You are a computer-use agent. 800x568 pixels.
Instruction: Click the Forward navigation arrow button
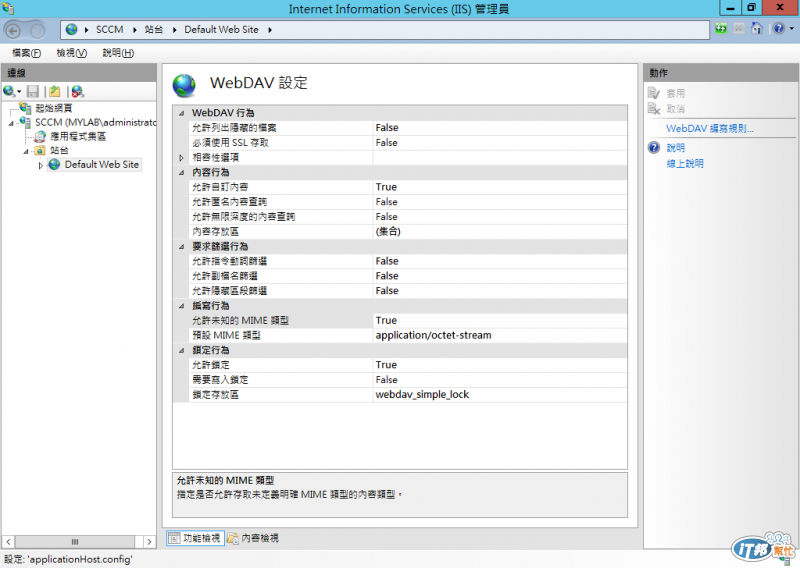[x=37, y=31]
